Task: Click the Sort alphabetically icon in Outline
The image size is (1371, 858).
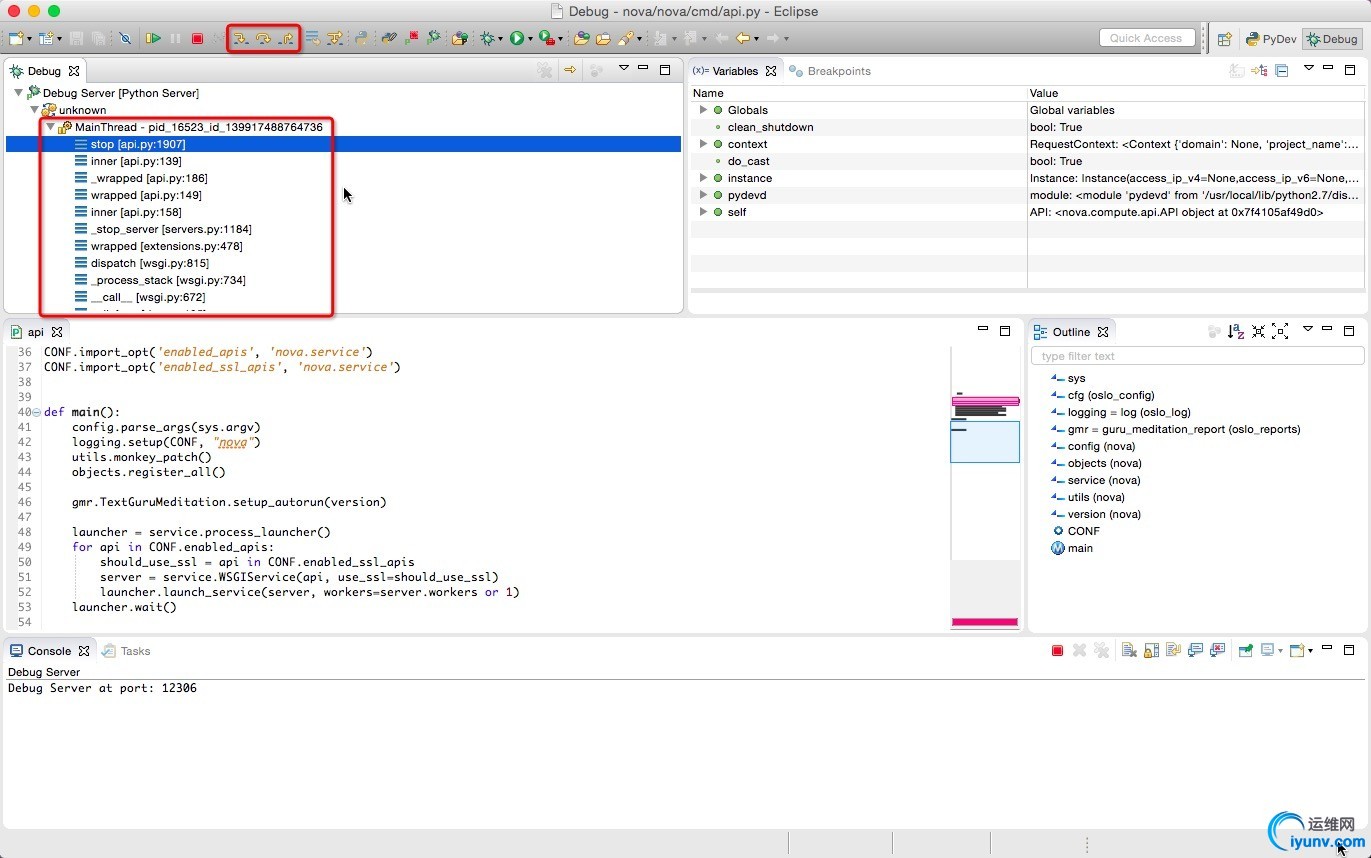Action: [1236, 332]
